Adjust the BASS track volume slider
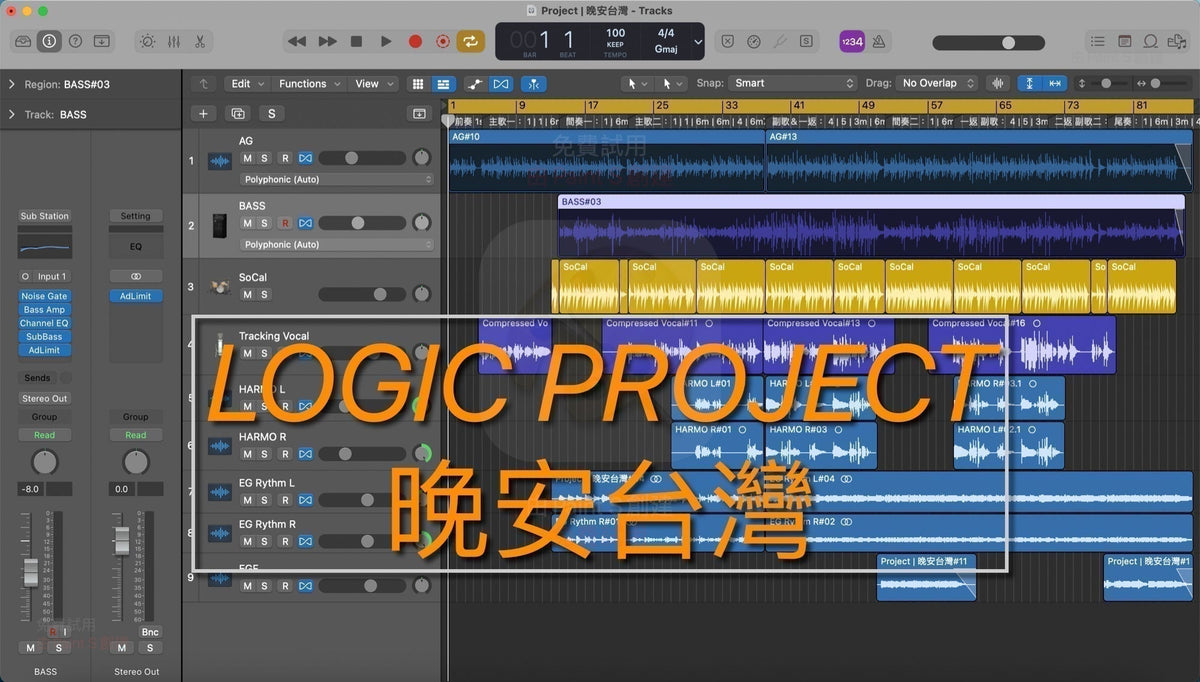This screenshot has height=682, width=1200. [361, 223]
